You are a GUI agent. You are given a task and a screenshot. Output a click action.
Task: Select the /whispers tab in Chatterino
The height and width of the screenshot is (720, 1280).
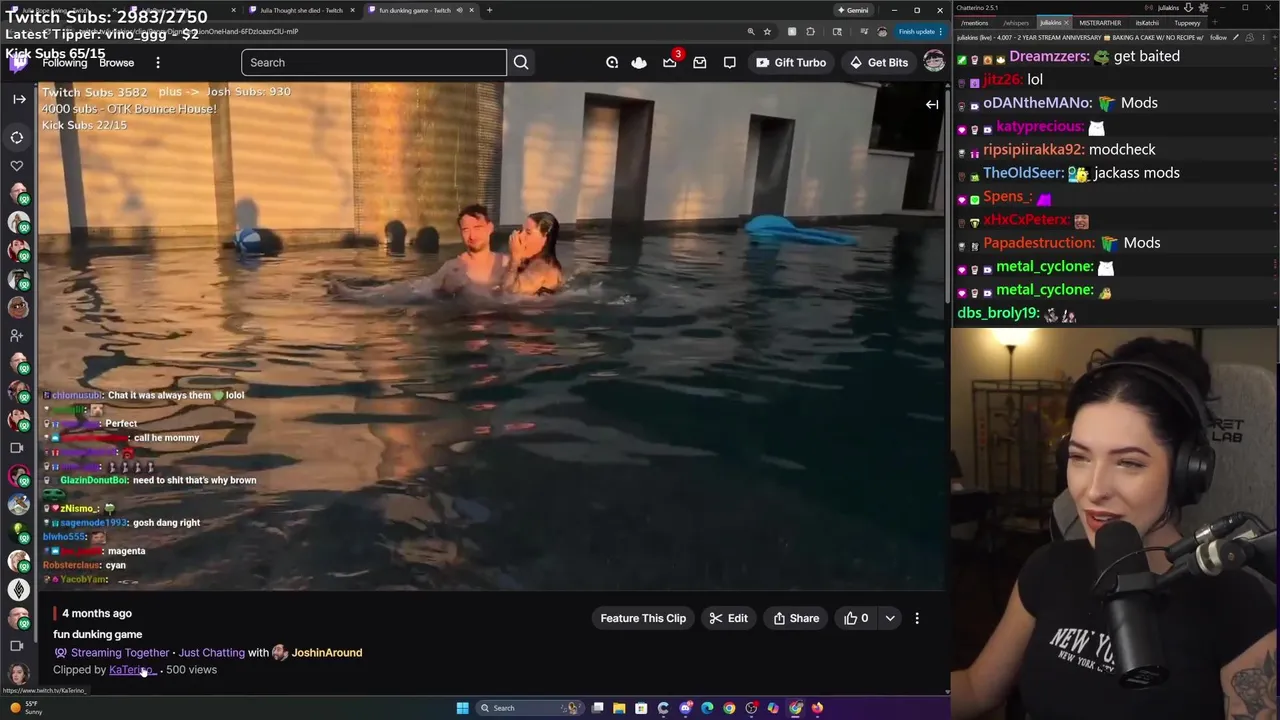(x=1016, y=22)
